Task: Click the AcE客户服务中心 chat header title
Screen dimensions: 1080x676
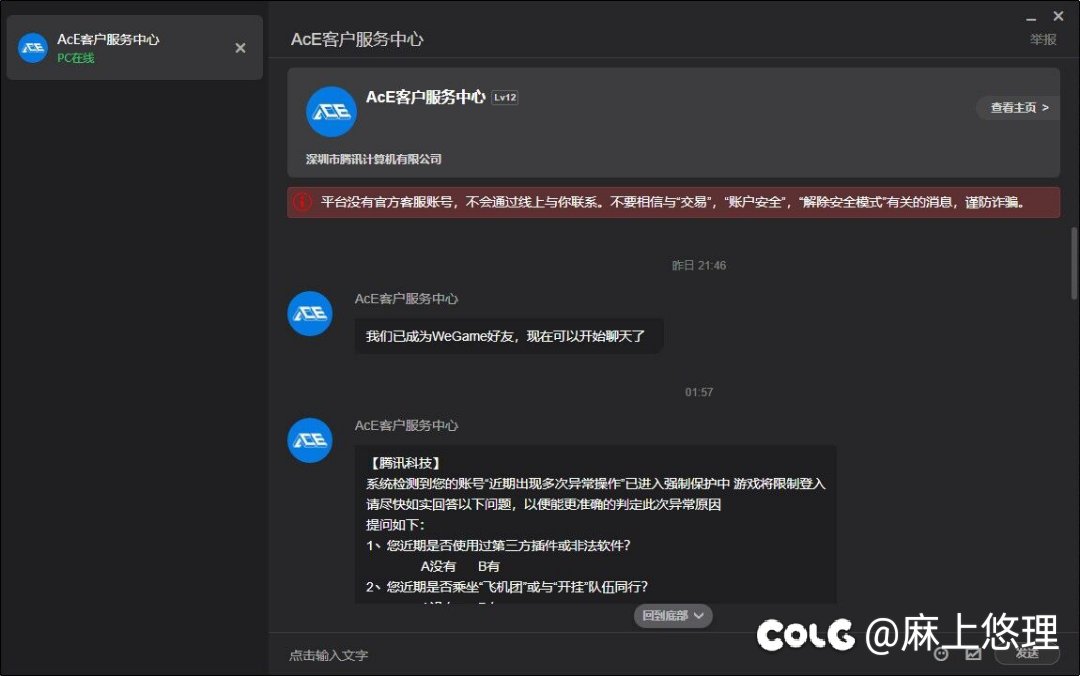Action: point(357,39)
